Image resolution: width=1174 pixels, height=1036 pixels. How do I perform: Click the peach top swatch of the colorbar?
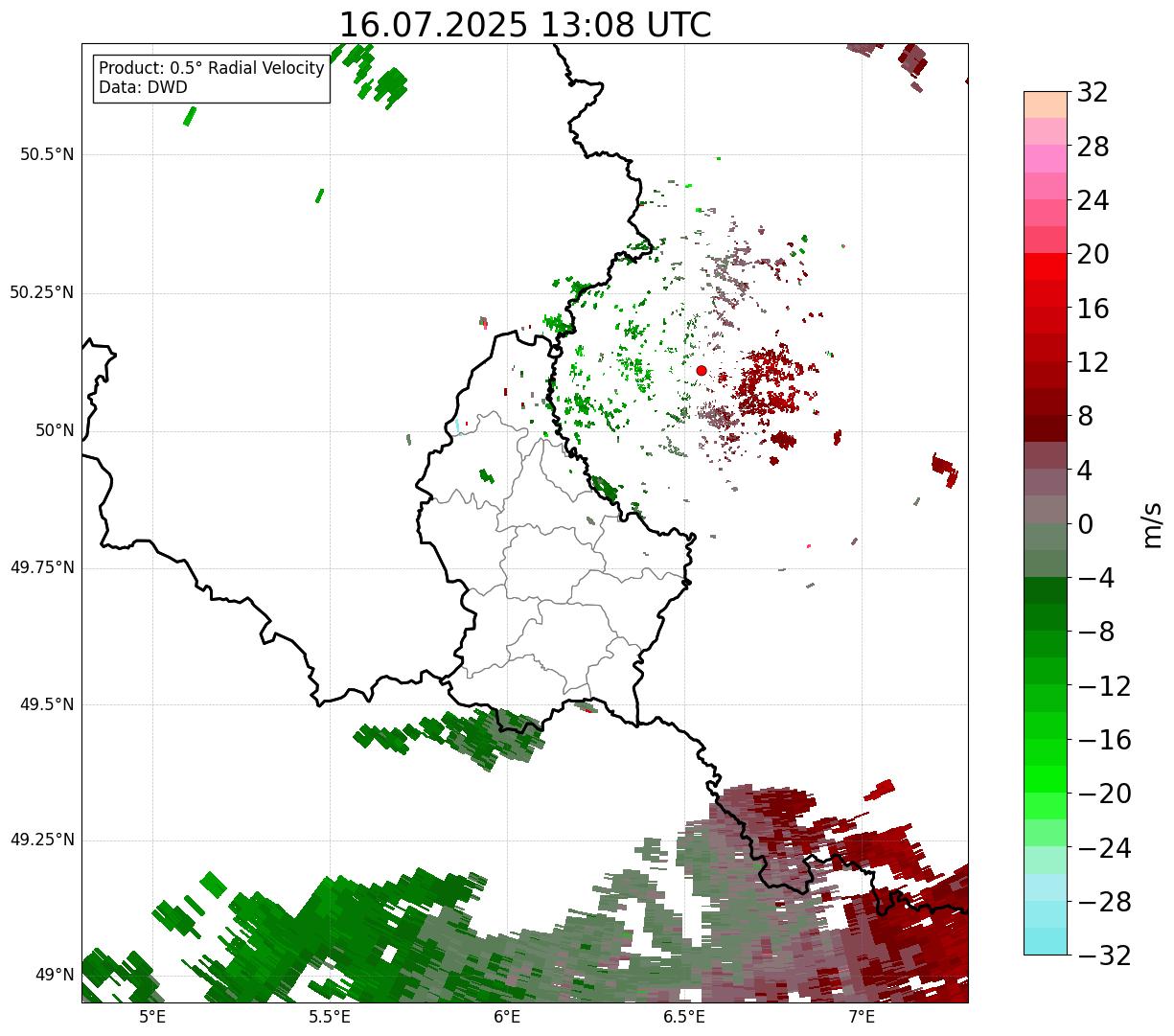point(1045,104)
